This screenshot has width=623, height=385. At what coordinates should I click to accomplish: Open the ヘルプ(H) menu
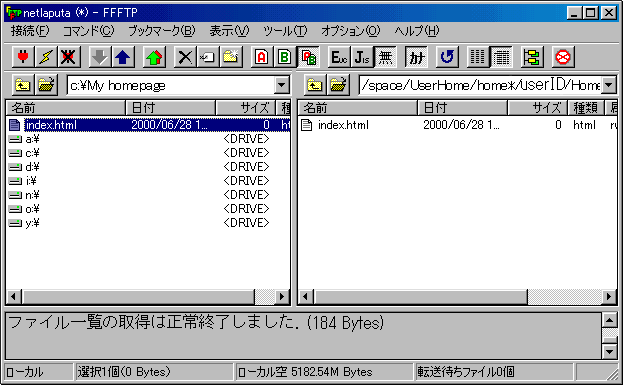click(x=417, y=31)
